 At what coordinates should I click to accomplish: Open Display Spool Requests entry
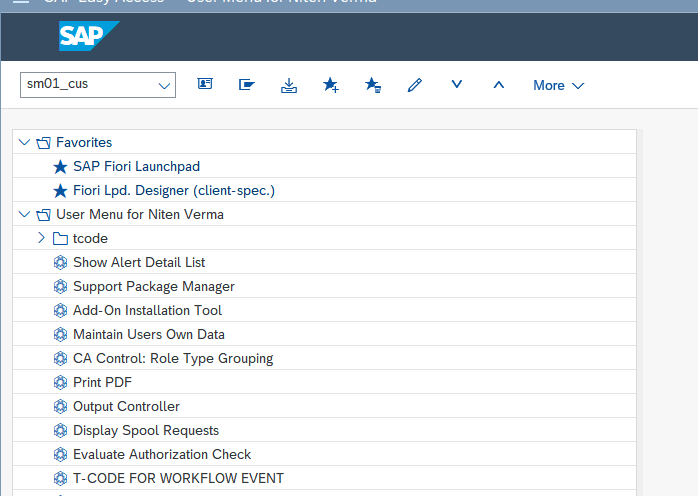coord(145,430)
